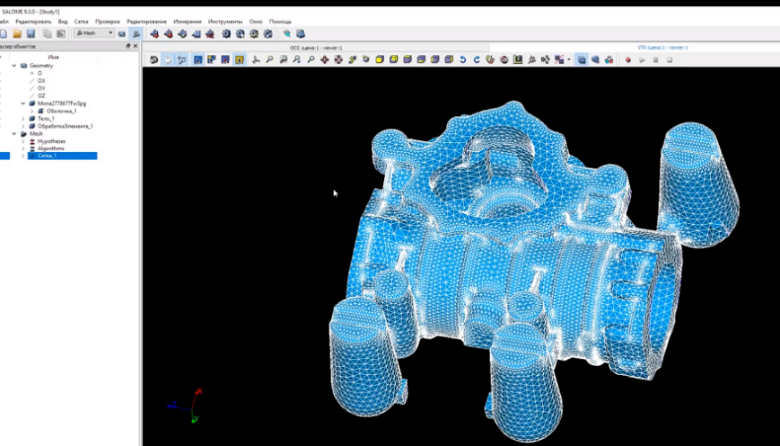Viewport: 780px width, 446px height.
Task: Click the New document icon
Action: tap(4, 33)
